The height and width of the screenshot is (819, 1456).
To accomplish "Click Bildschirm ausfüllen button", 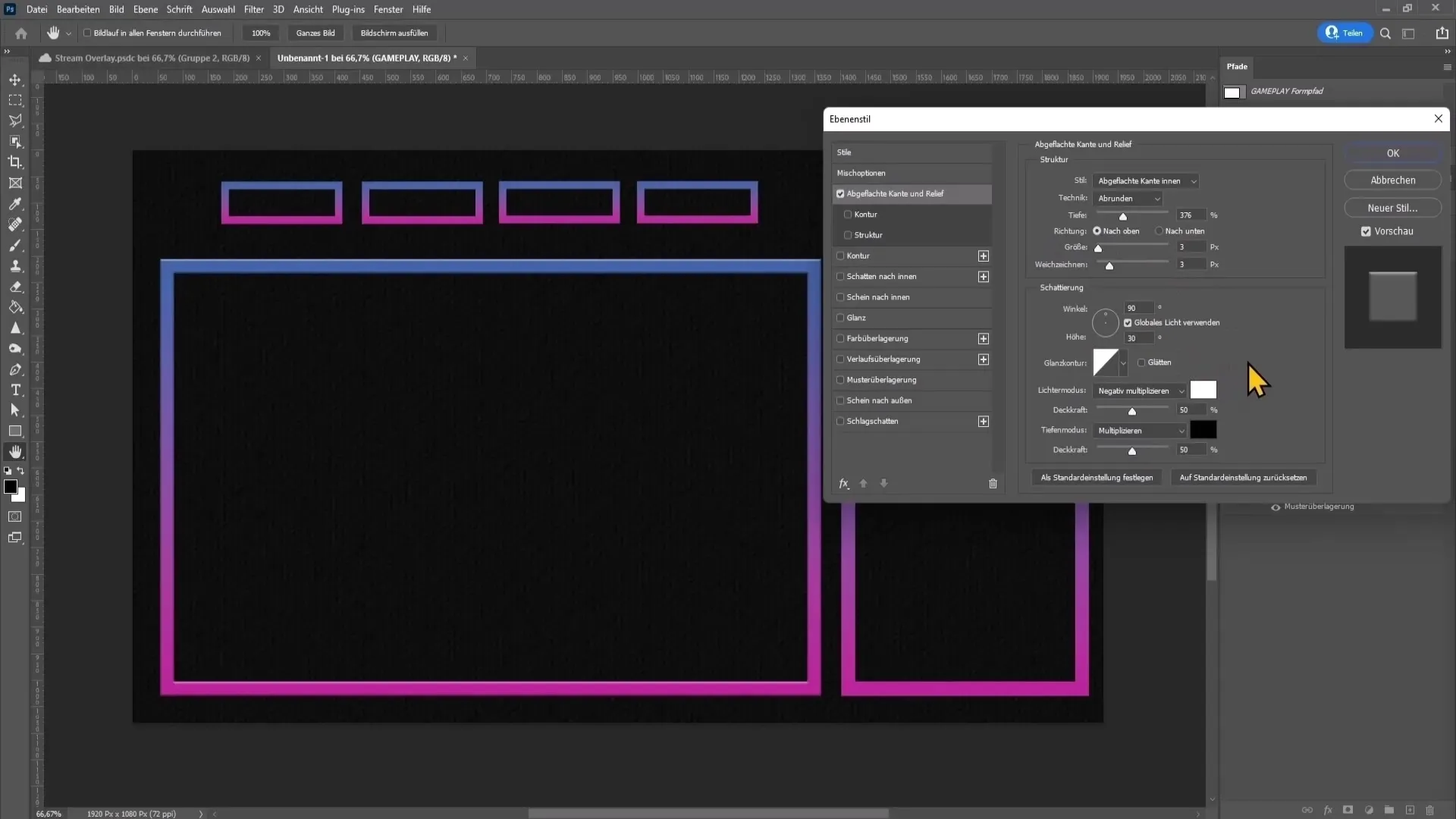I will [x=394, y=33].
